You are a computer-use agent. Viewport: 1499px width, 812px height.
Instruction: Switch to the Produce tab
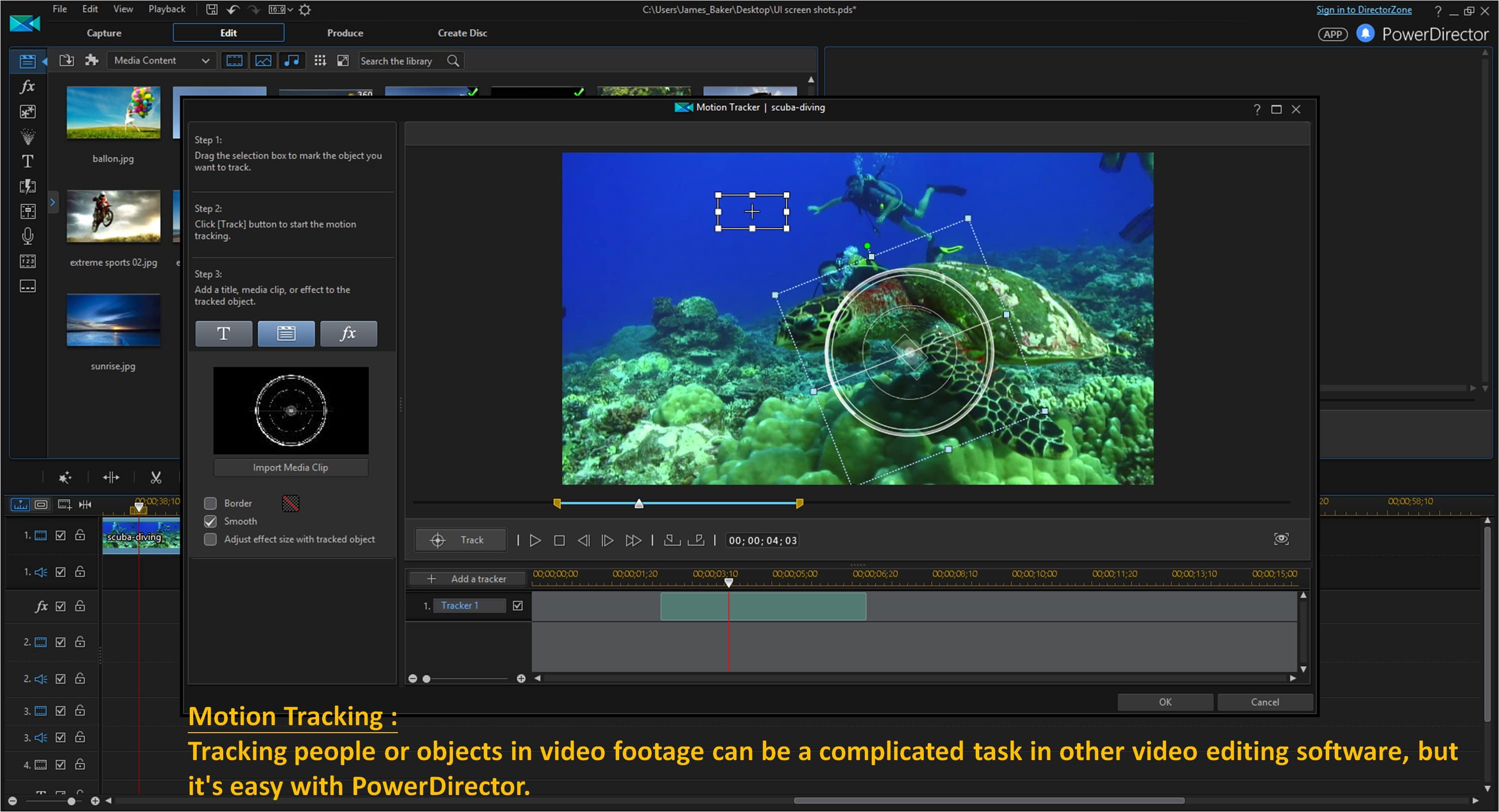pos(345,33)
